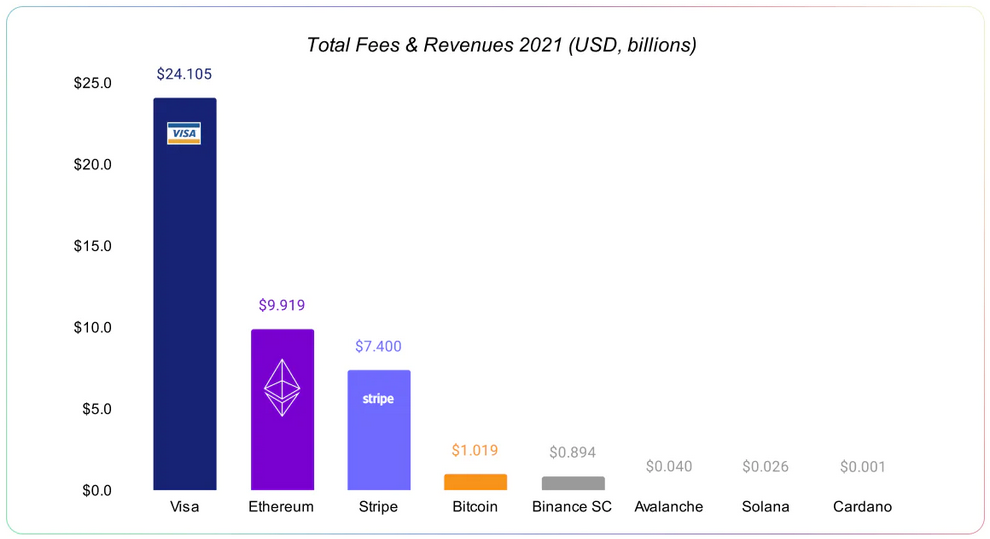
Task: Click the Cardano axis label
Action: tap(862, 507)
